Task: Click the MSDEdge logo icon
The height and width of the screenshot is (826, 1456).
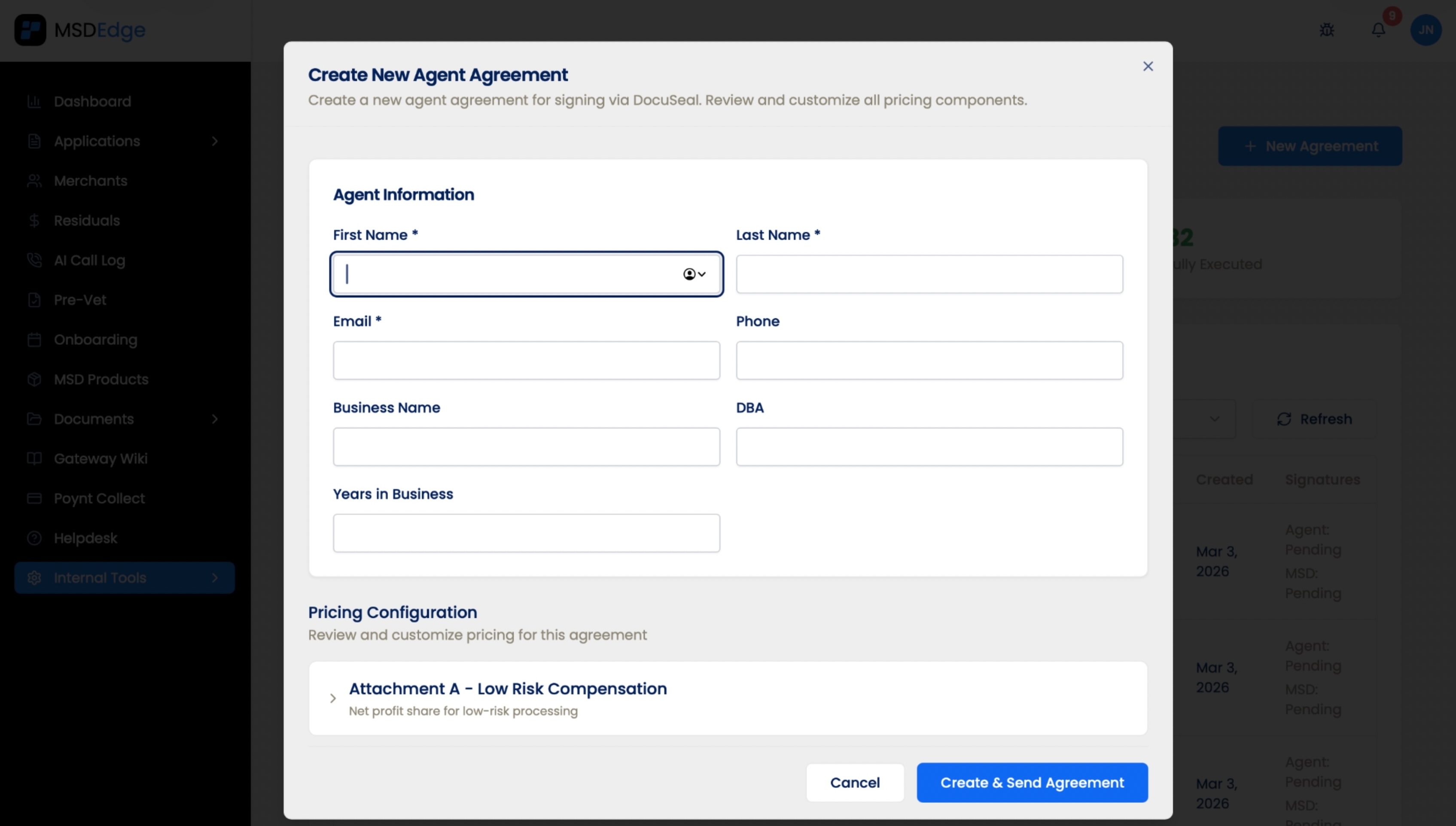Action: click(x=30, y=30)
